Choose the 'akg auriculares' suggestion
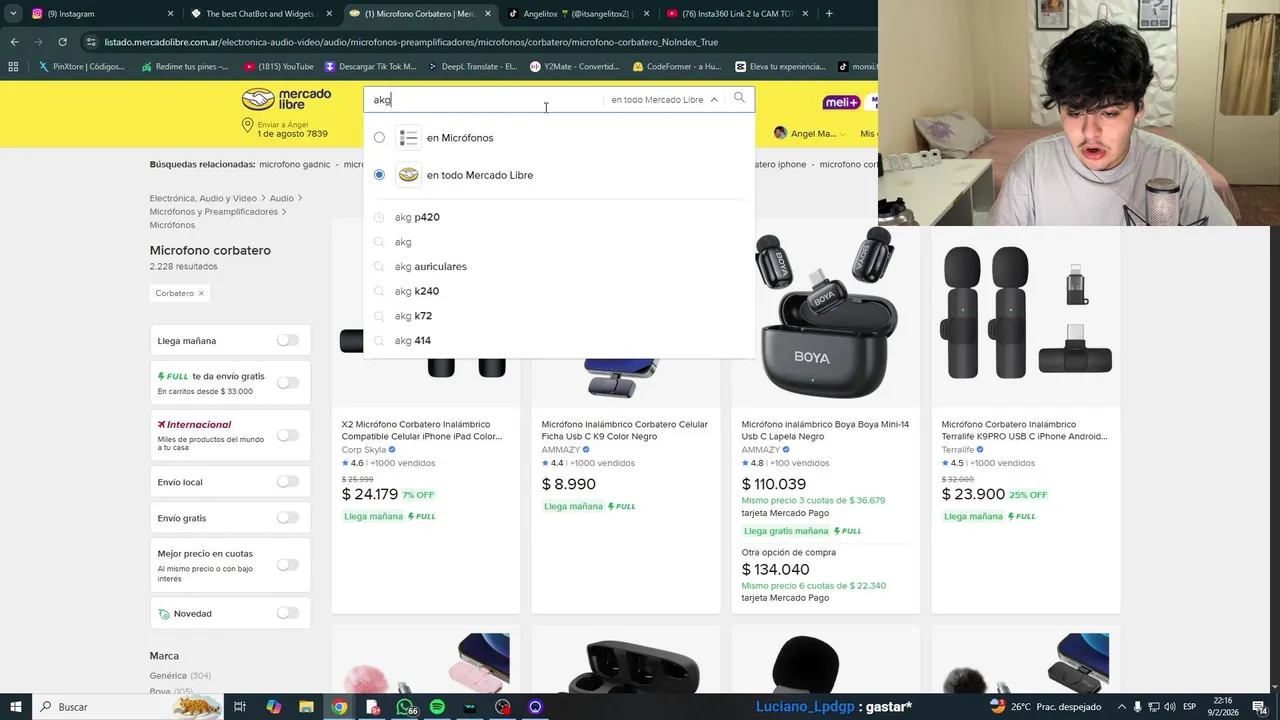 click(x=558, y=266)
